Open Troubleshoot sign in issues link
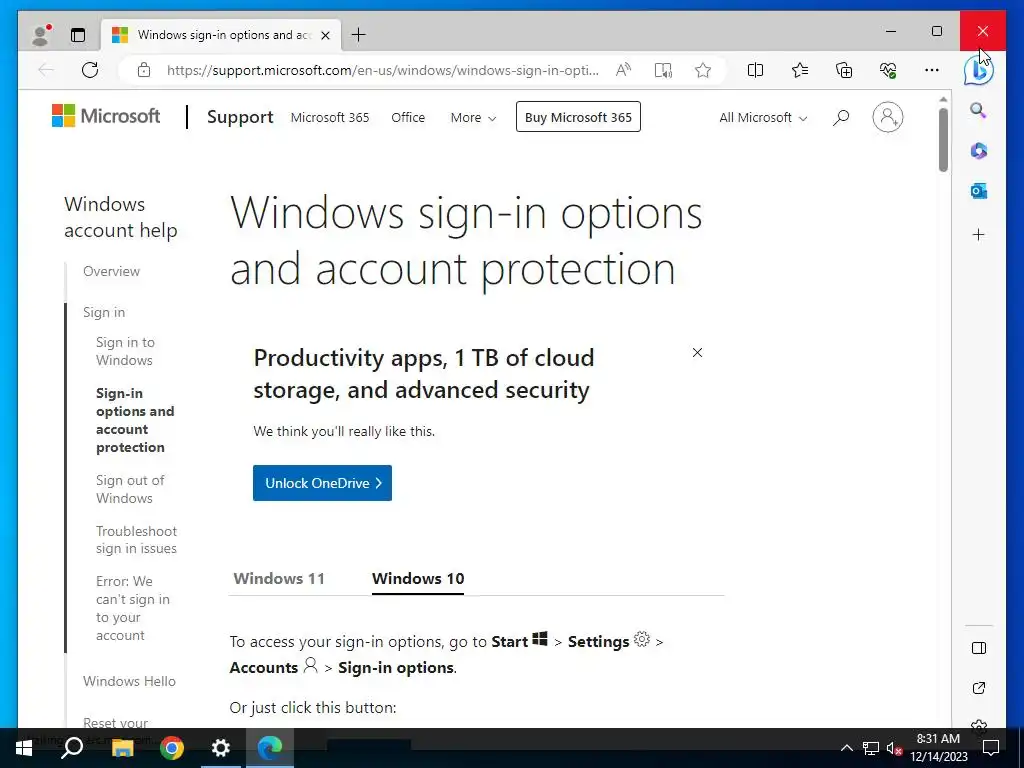1024x768 pixels. pos(136,540)
